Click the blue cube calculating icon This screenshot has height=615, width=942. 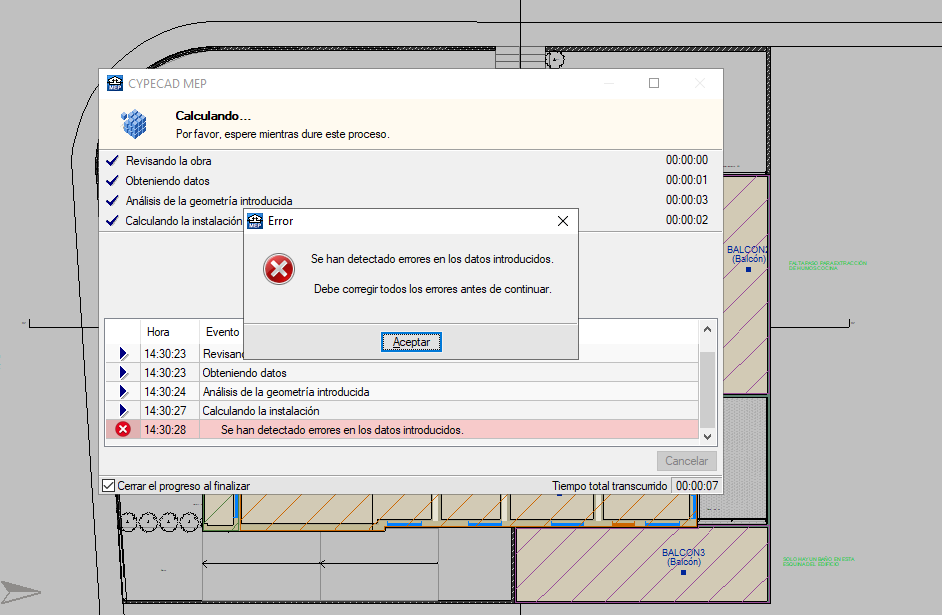click(134, 124)
